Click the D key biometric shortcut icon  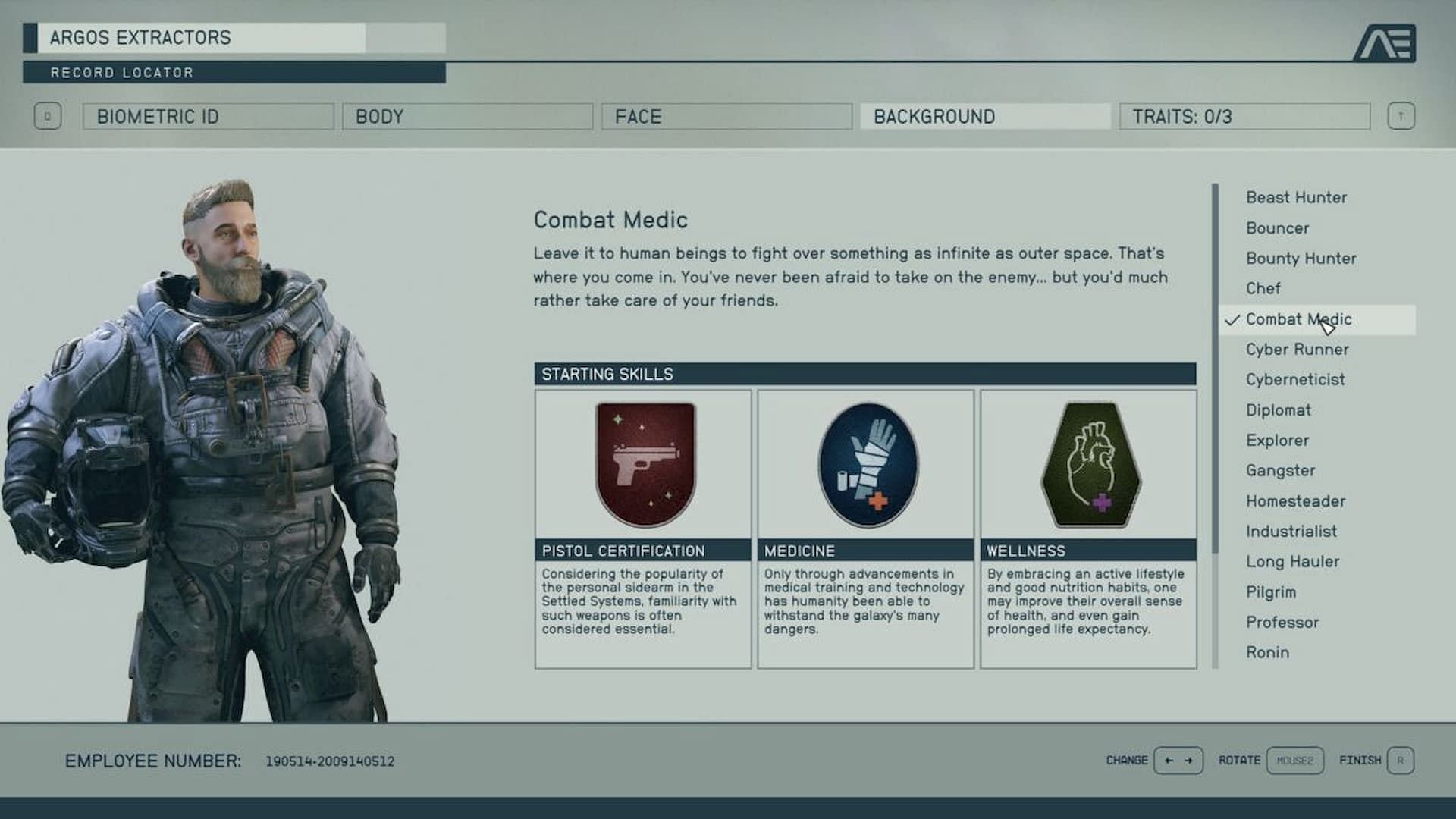coord(47,117)
